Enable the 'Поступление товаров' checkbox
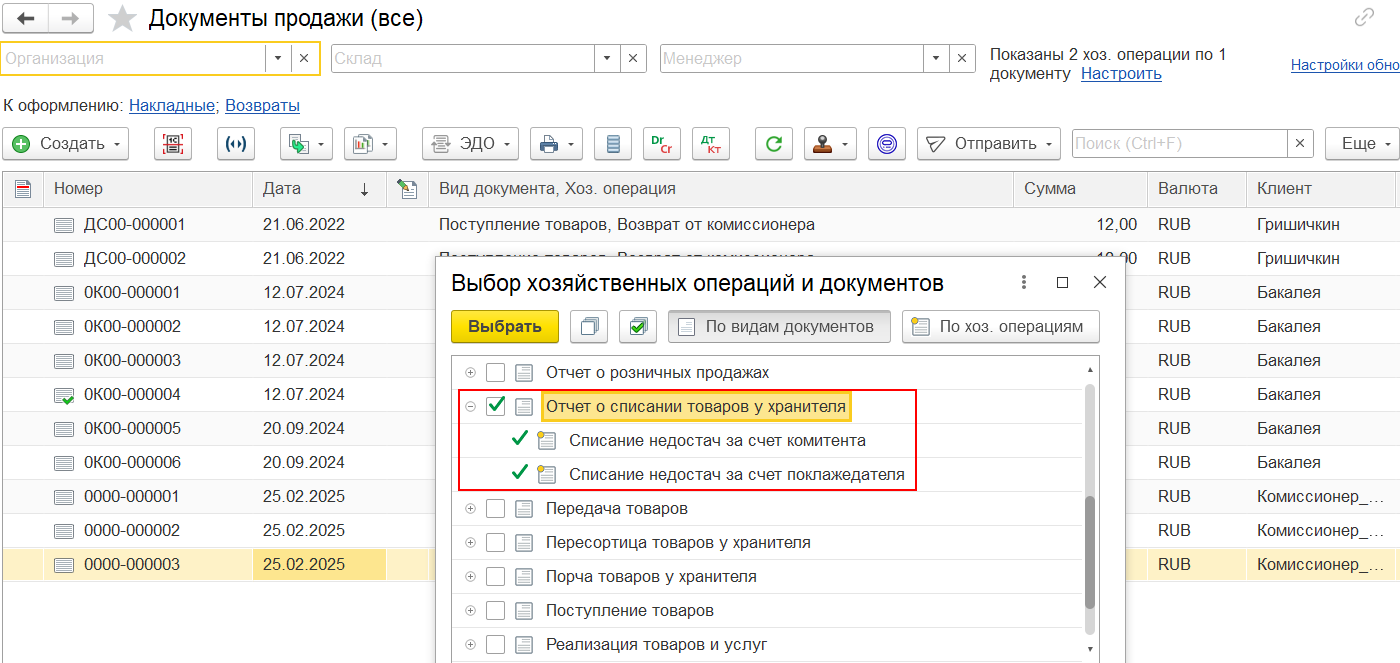This screenshot has height=663, width=1400. click(x=495, y=611)
